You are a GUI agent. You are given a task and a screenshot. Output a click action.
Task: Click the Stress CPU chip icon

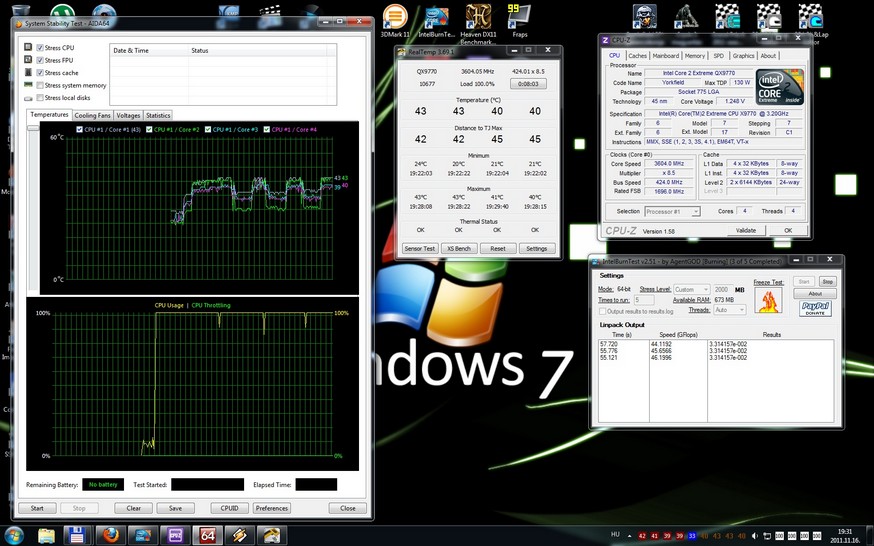pyautogui.click(x=28, y=47)
